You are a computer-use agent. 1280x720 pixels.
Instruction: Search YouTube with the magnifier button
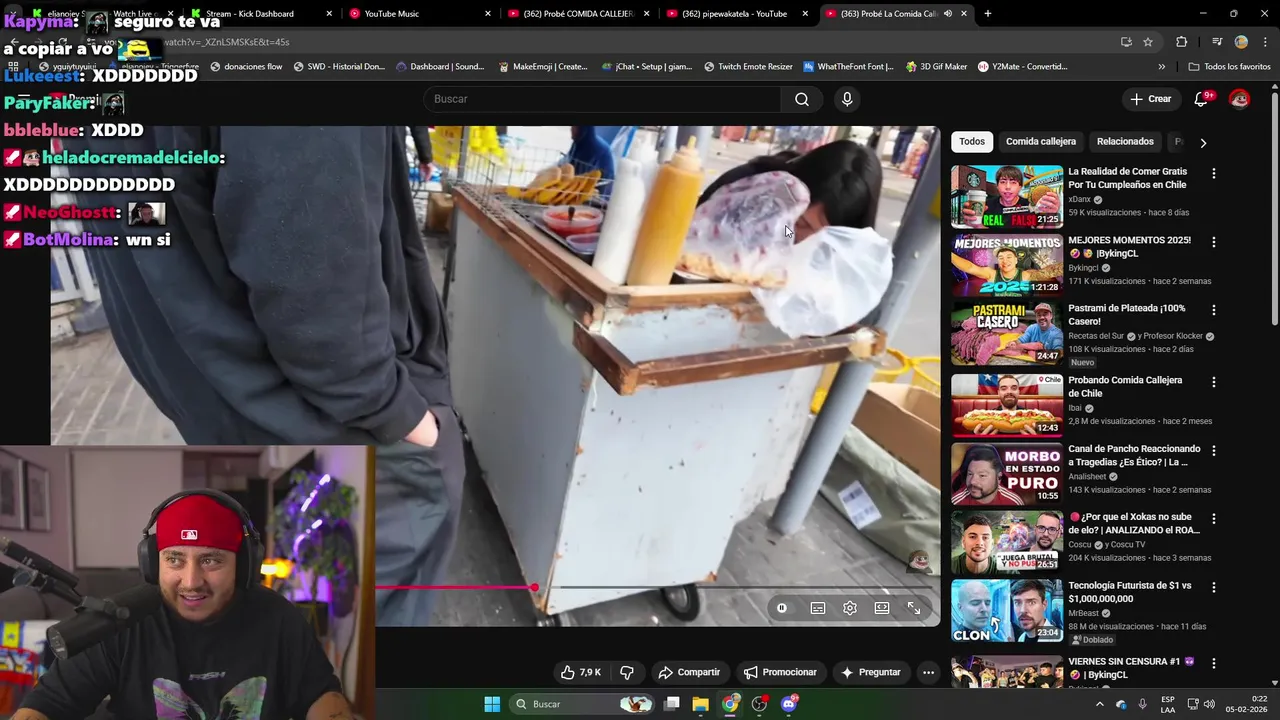click(x=802, y=99)
